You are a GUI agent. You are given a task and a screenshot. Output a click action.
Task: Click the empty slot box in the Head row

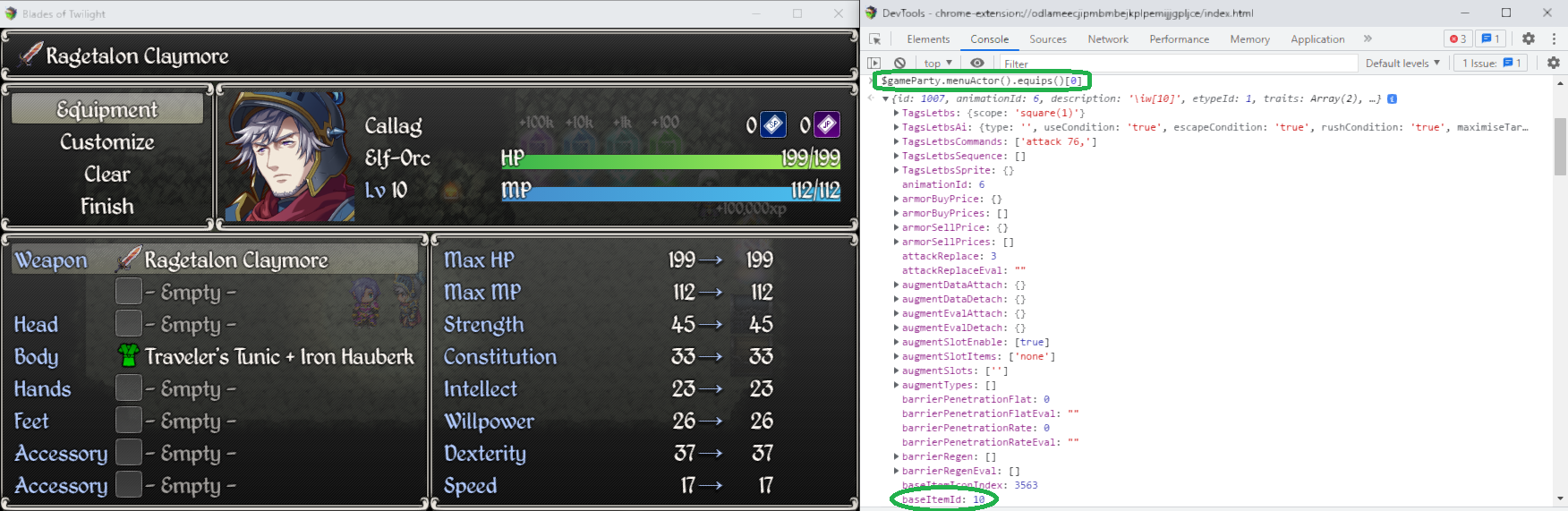pyautogui.click(x=129, y=324)
